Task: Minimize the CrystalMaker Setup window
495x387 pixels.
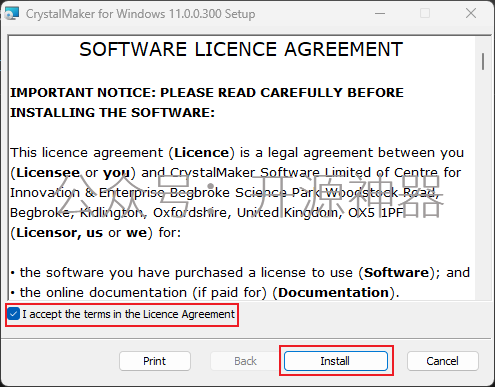Action: 380,14
